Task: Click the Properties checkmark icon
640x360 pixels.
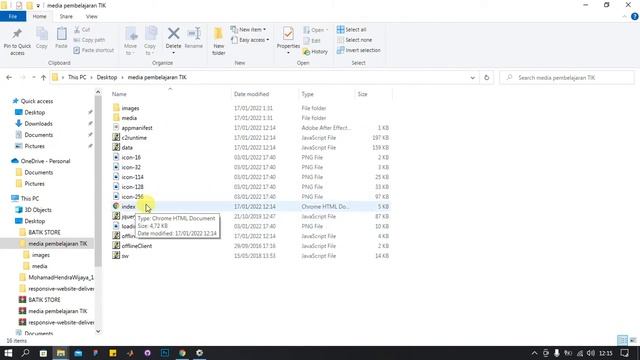Action: (x=288, y=34)
